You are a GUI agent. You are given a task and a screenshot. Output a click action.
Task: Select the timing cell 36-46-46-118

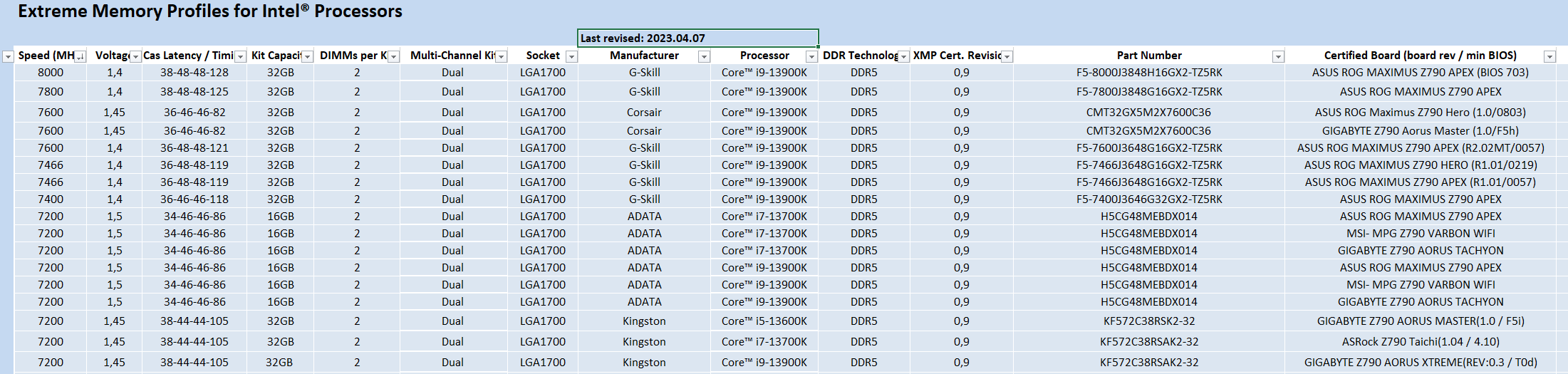pos(194,199)
